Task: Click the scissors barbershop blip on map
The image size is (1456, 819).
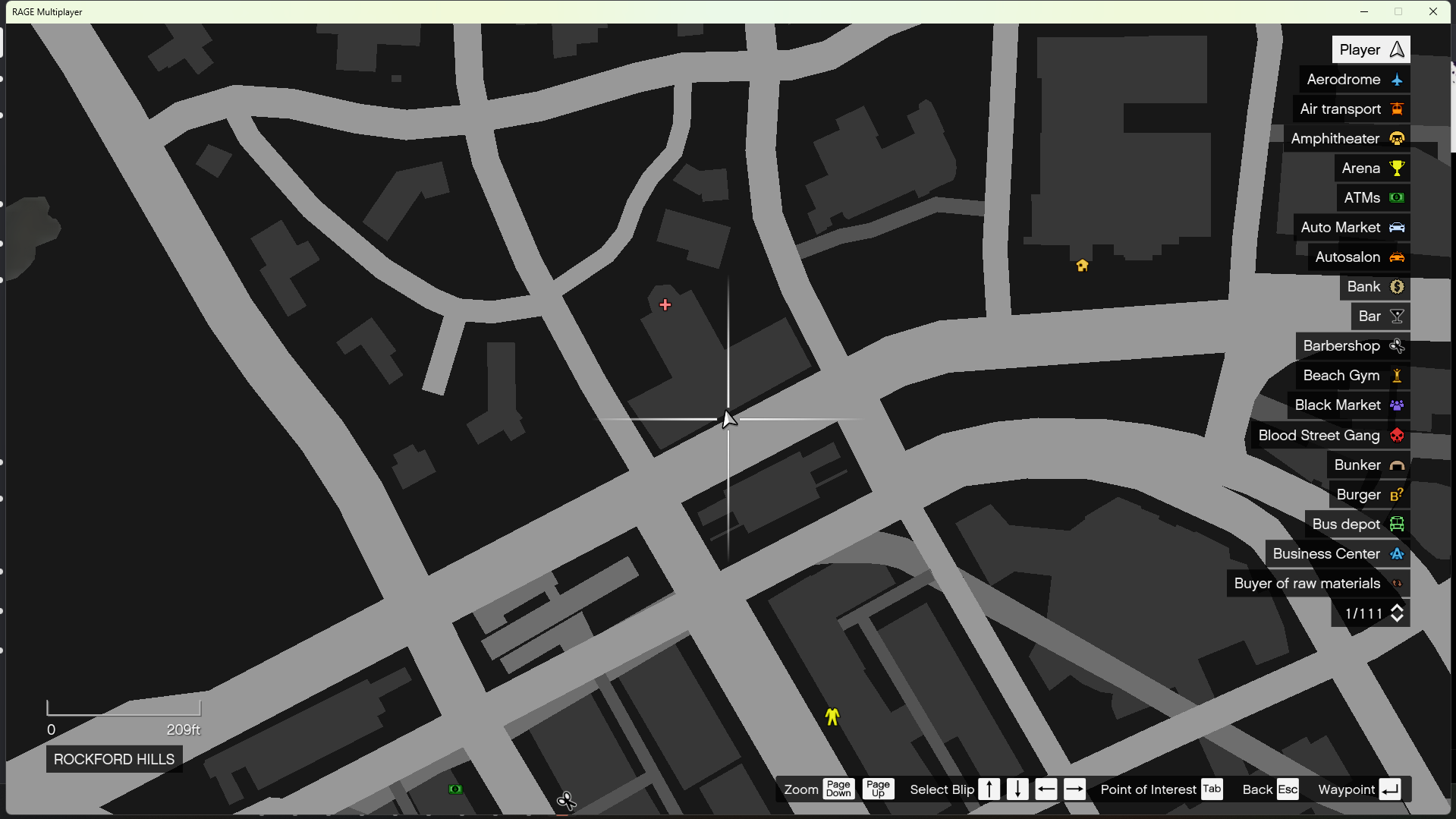Action: click(x=567, y=801)
